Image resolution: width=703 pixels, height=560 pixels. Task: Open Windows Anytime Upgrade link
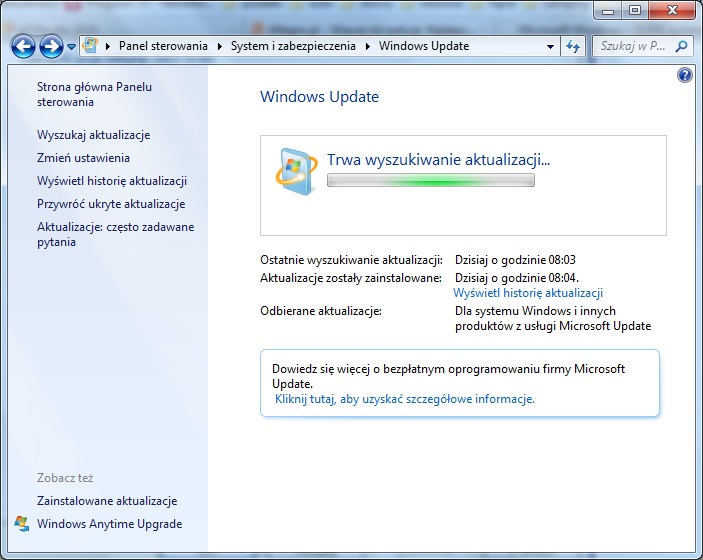109,524
